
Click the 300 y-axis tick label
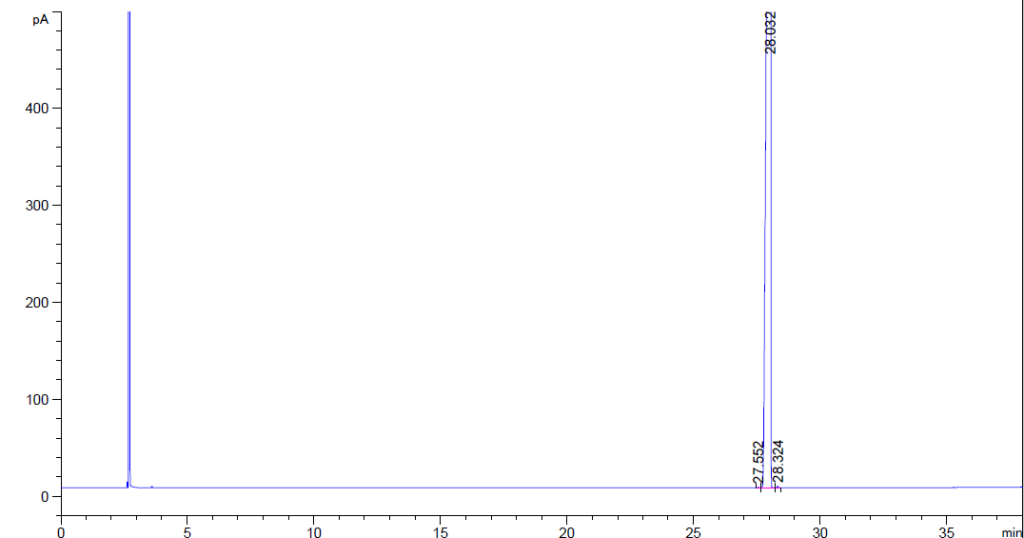(38, 206)
